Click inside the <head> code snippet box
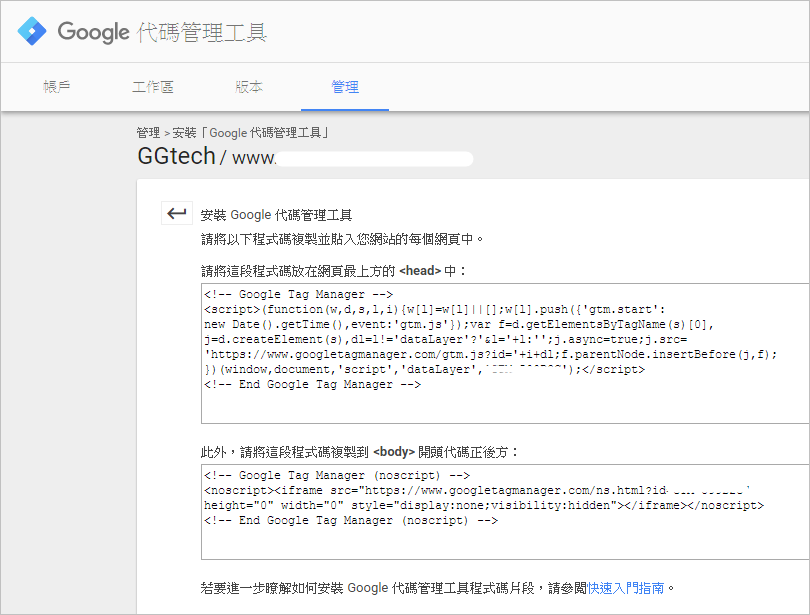The image size is (810, 615). [505, 353]
